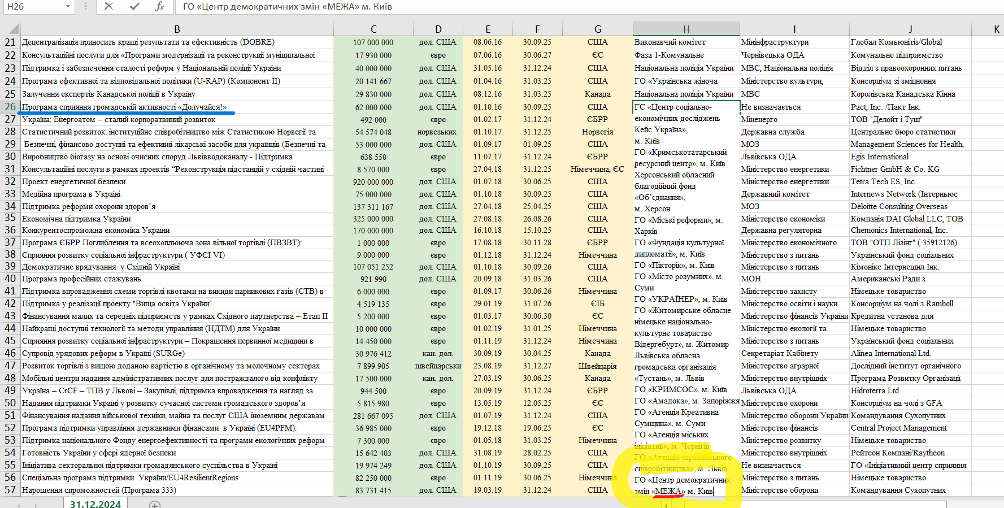Select row 26 header
This screenshot has width=1004, height=508.
point(11,106)
